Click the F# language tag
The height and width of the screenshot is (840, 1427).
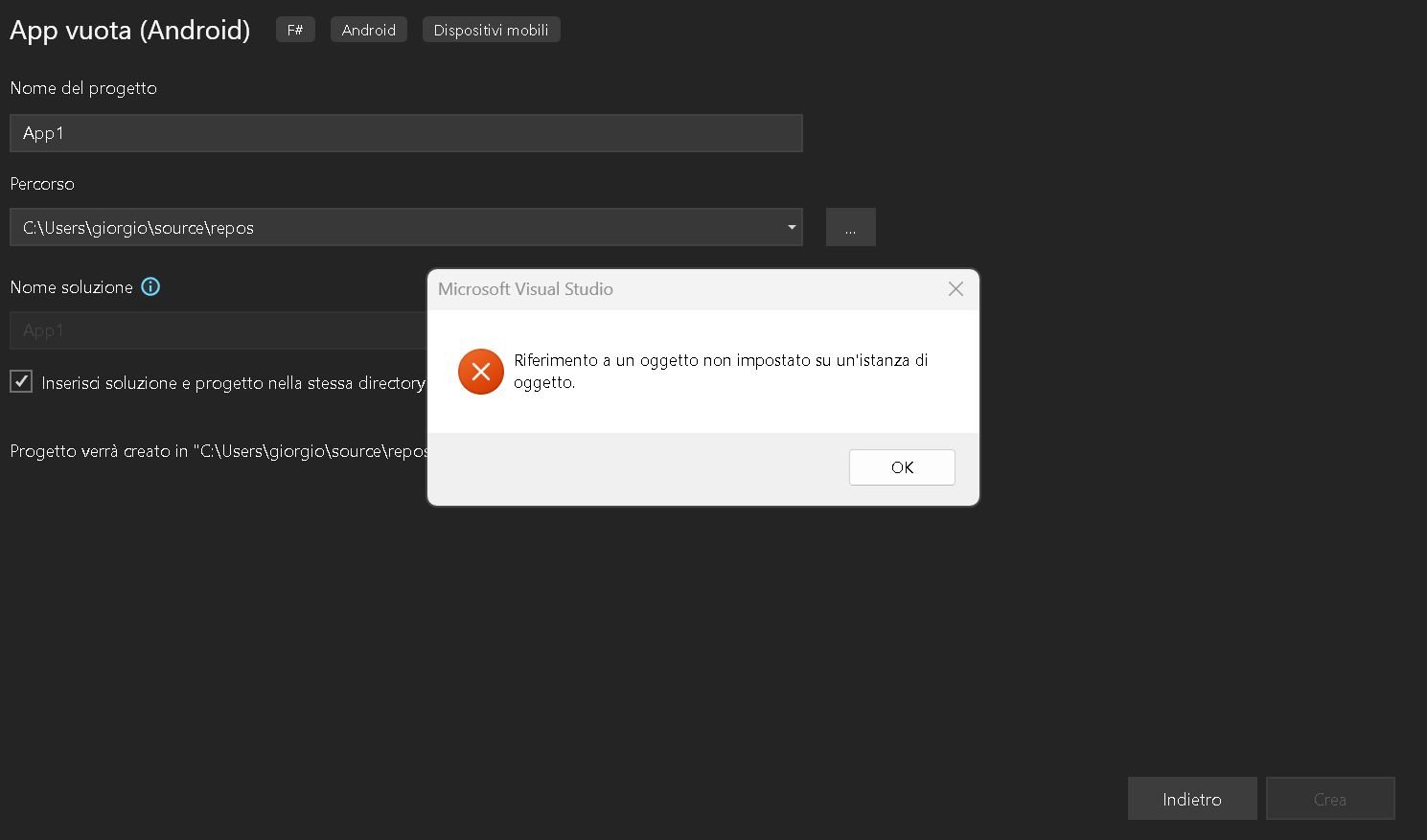point(295,30)
